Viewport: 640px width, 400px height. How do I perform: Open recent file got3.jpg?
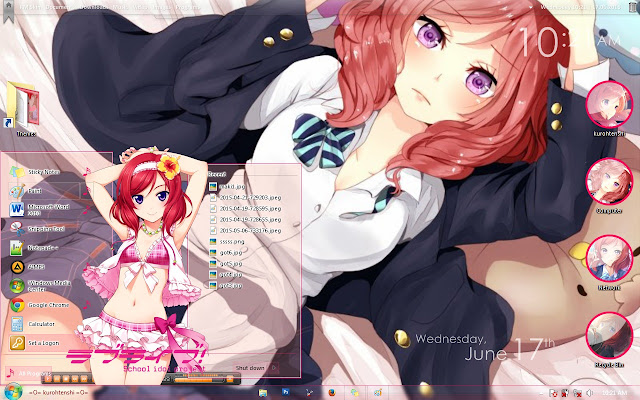226,286
